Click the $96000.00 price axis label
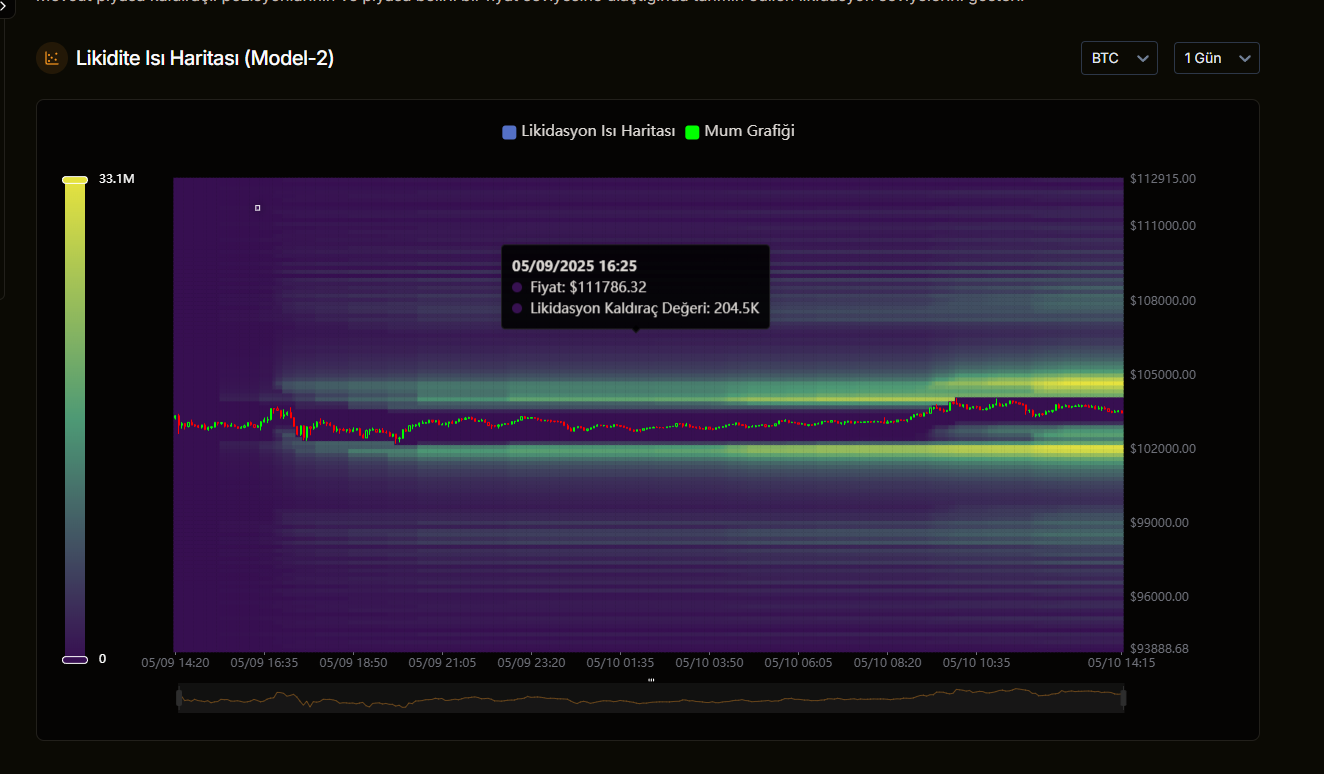The width and height of the screenshot is (1324, 774). (x=1160, y=596)
